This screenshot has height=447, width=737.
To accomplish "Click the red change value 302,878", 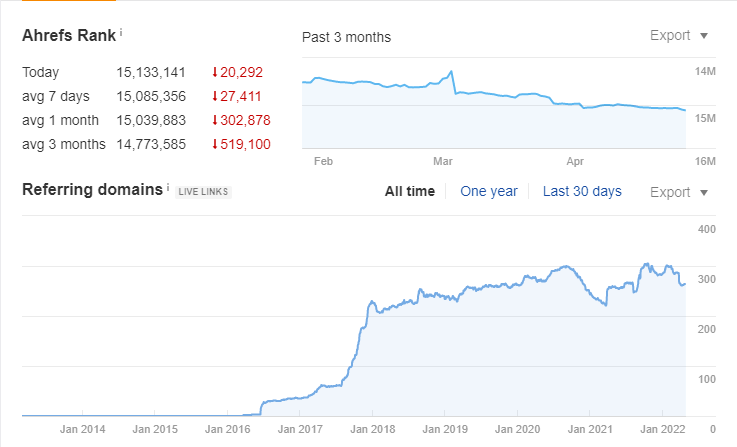I will [245, 120].
